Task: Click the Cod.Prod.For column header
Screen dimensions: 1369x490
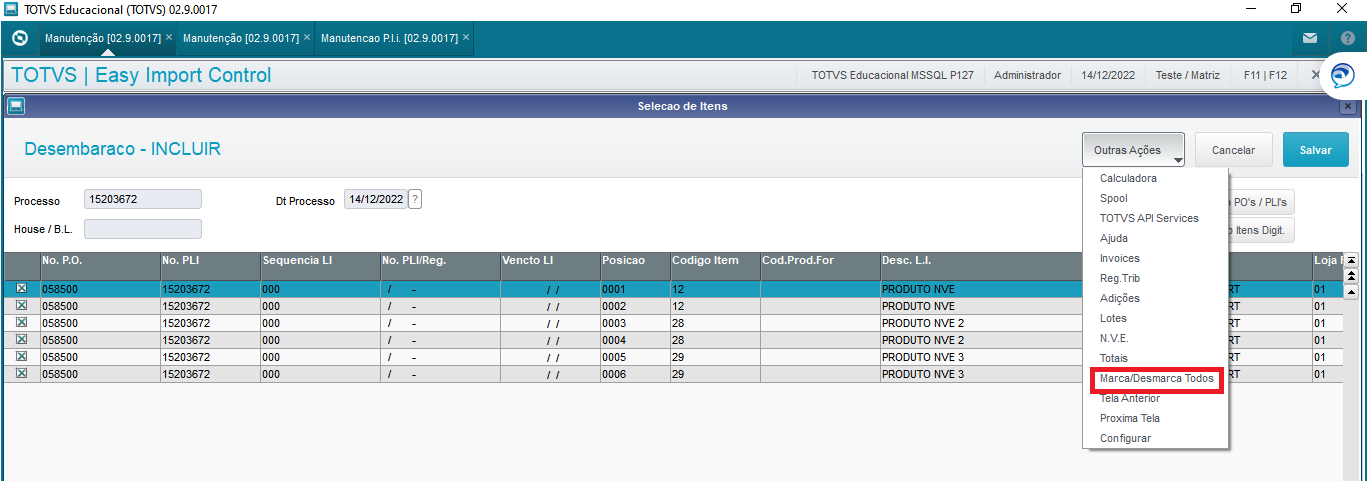Action: (x=820, y=266)
